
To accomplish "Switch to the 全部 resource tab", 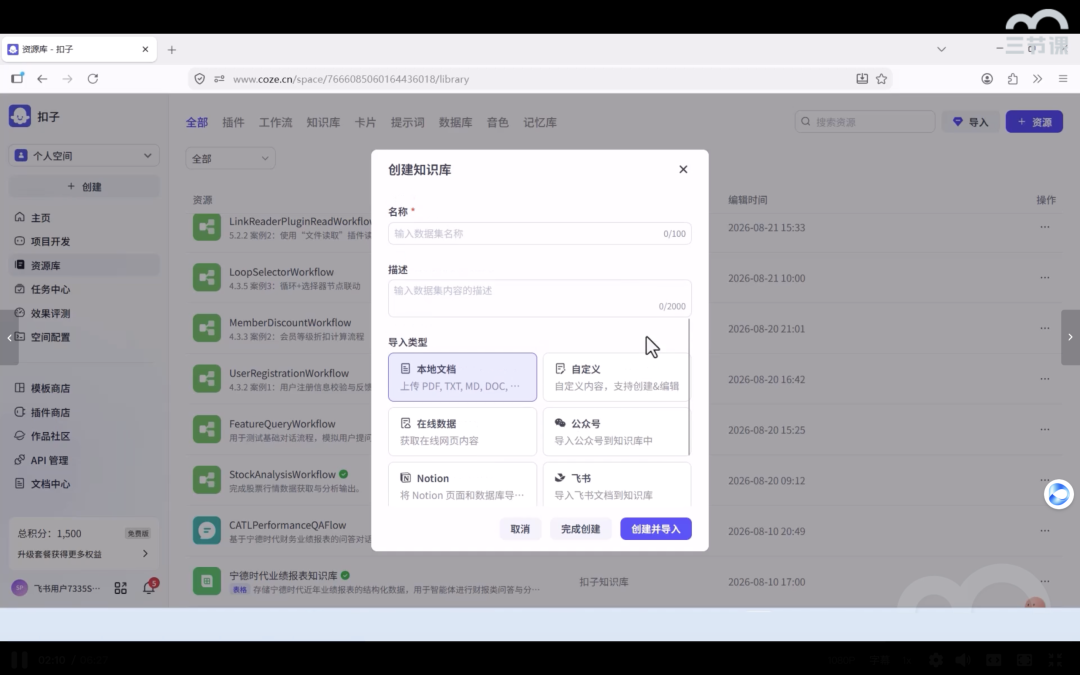I will tap(196, 123).
